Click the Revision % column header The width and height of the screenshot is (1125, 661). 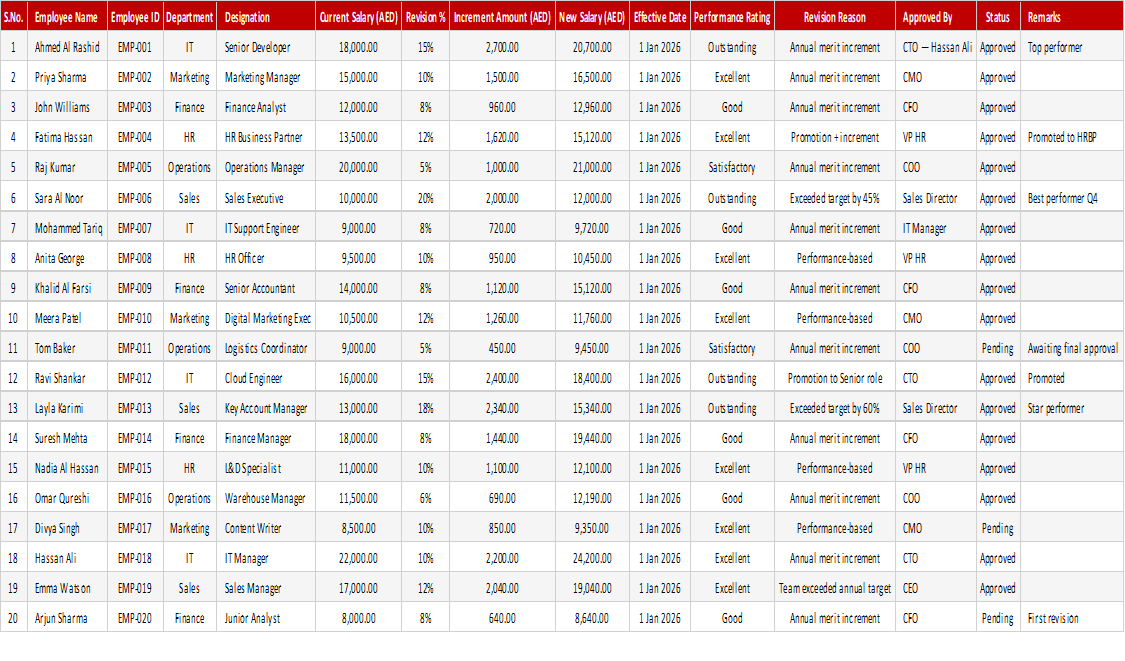(425, 17)
